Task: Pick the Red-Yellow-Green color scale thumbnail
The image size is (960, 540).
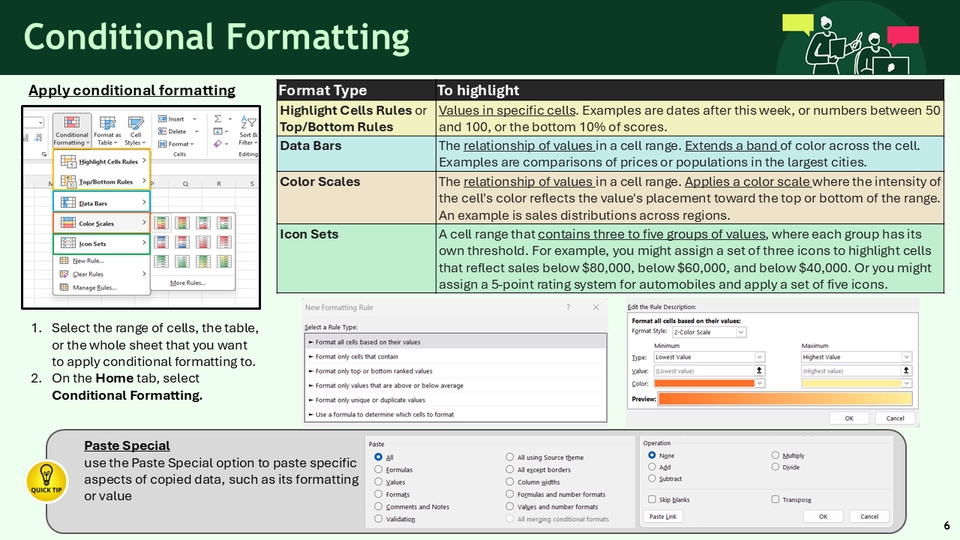Action: (182, 223)
